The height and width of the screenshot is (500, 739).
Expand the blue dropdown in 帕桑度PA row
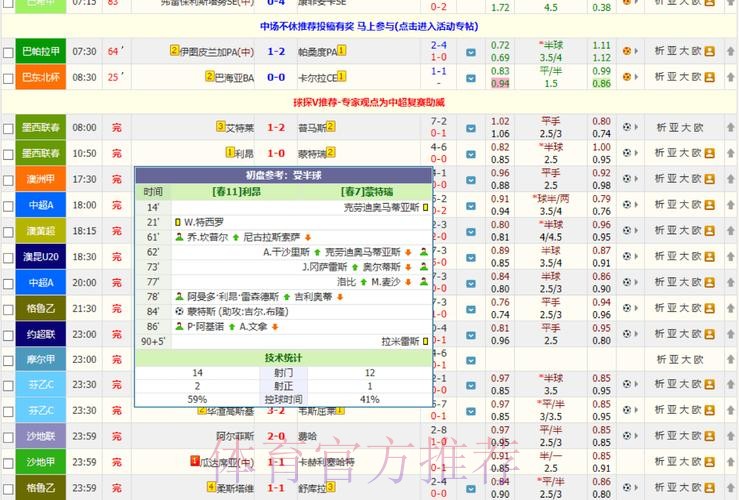coord(470,51)
